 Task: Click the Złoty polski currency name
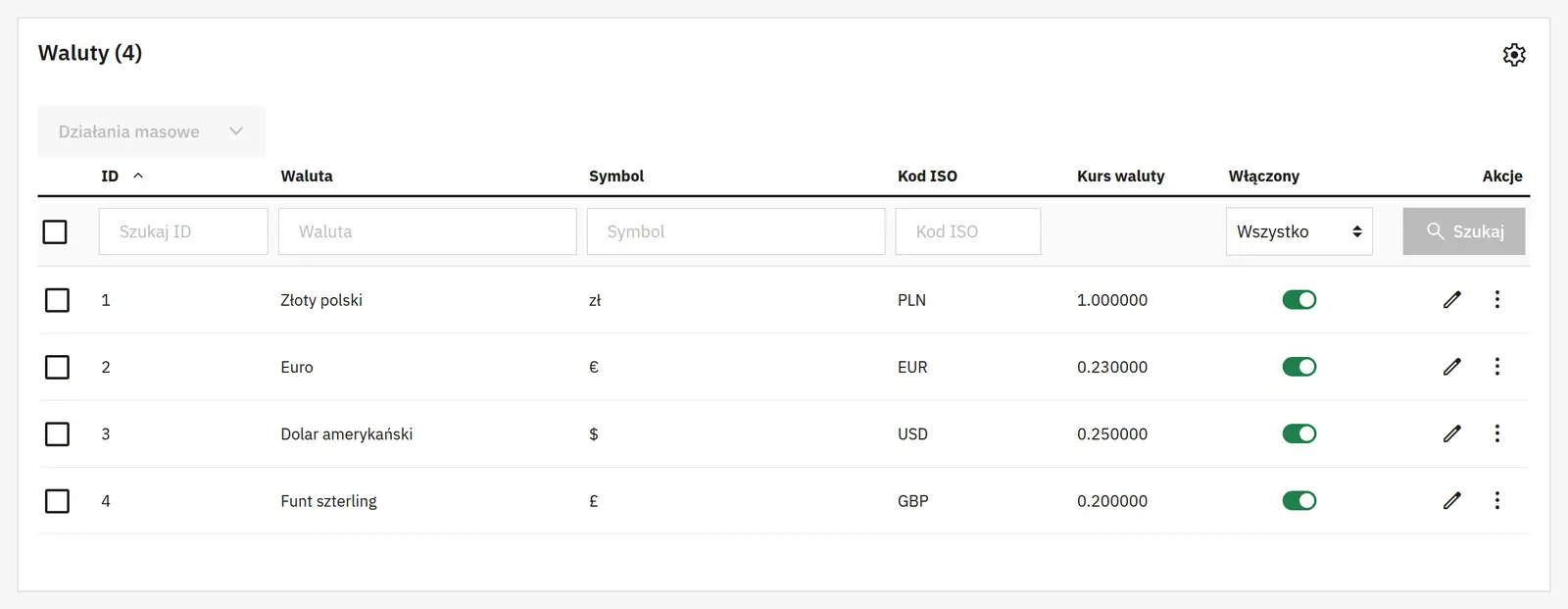[321, 300]
